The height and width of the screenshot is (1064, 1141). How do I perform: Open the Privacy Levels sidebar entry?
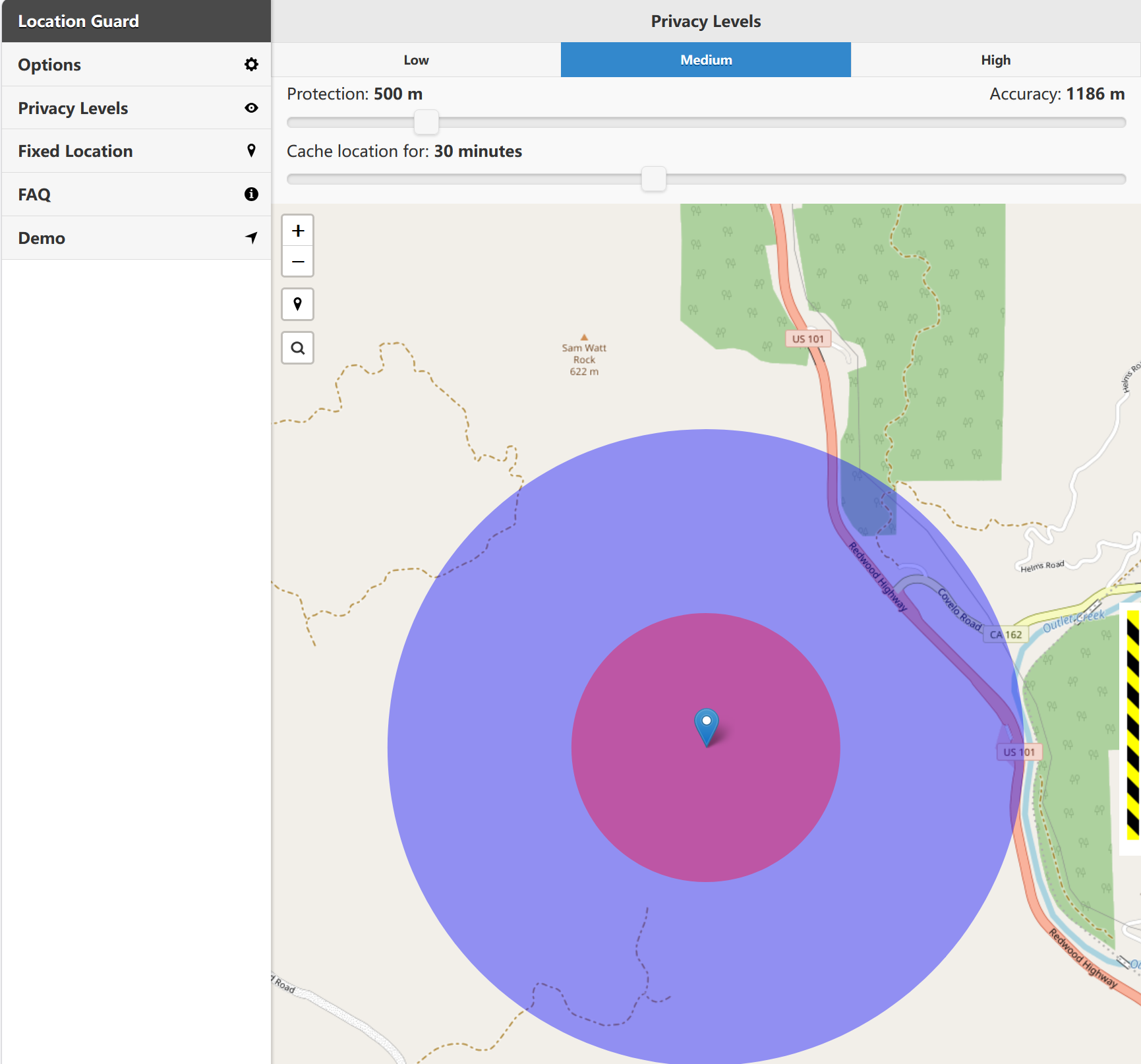click(73, 108)
